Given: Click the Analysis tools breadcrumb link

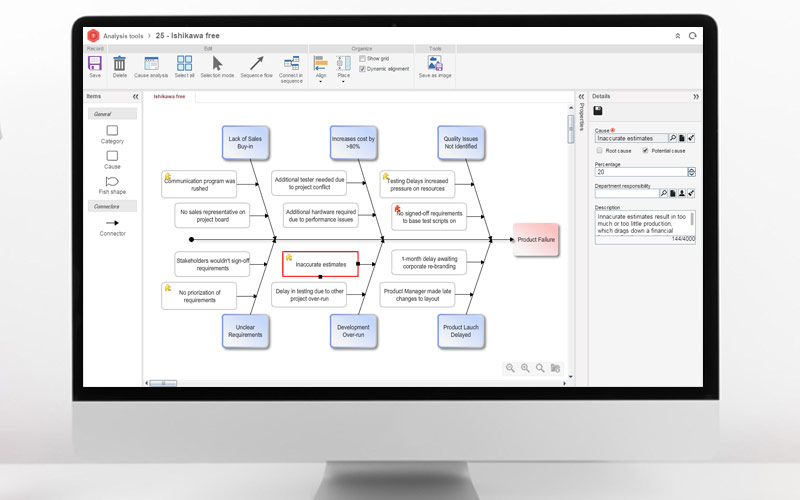Looking at the screenshot, I should pos(125,36).
